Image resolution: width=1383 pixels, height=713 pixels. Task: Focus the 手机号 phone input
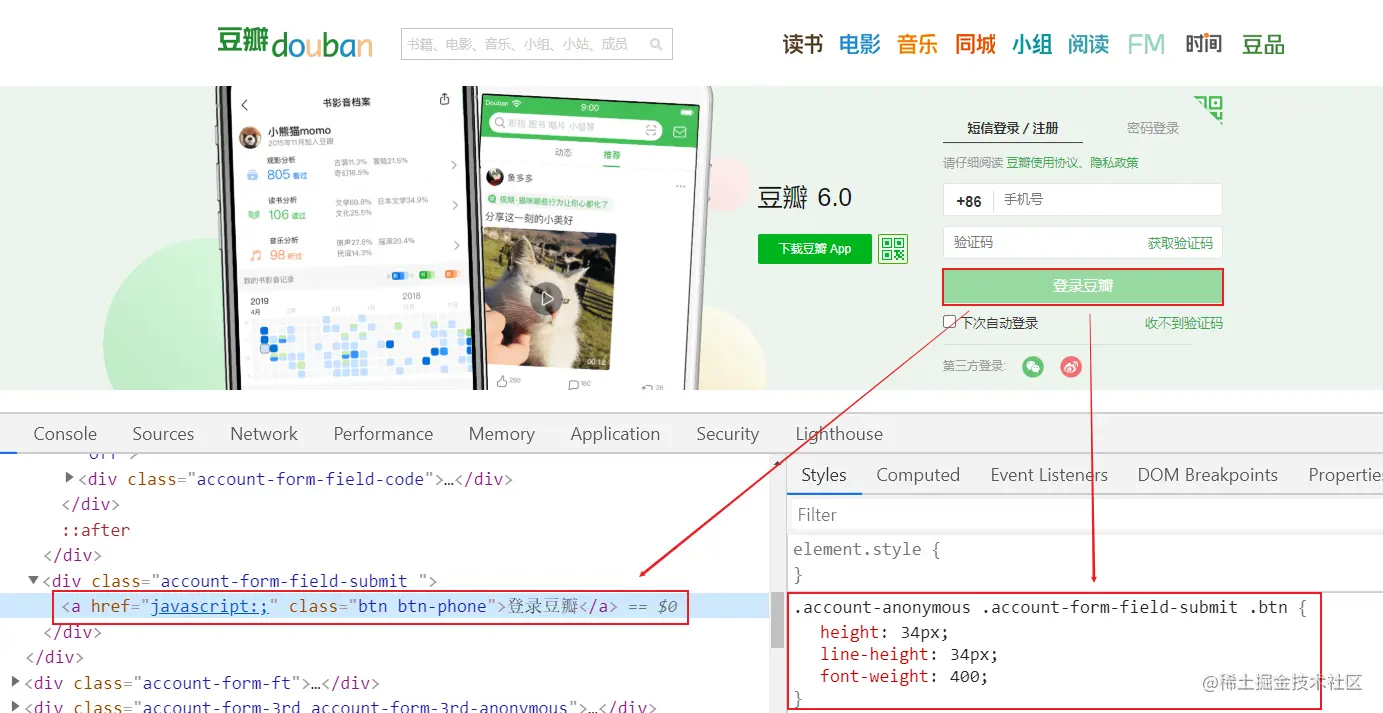click(1108, 200)
